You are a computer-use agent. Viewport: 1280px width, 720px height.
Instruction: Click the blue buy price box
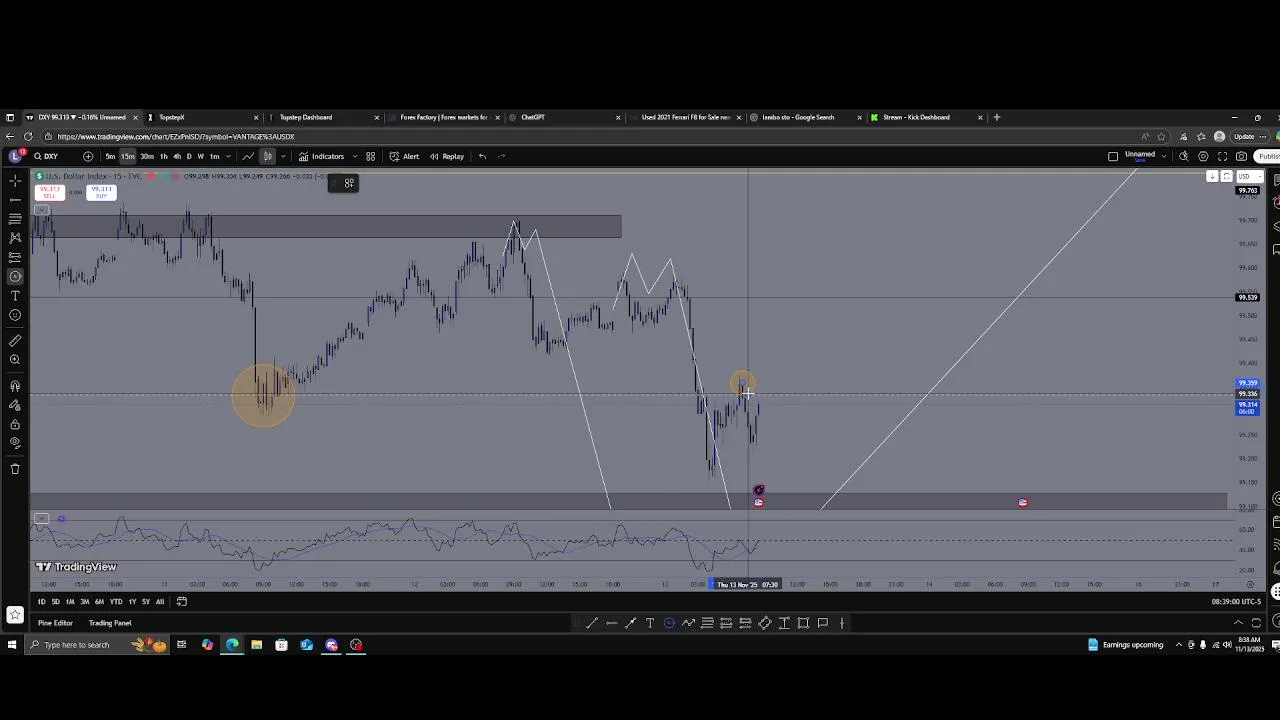pos(100,193)
